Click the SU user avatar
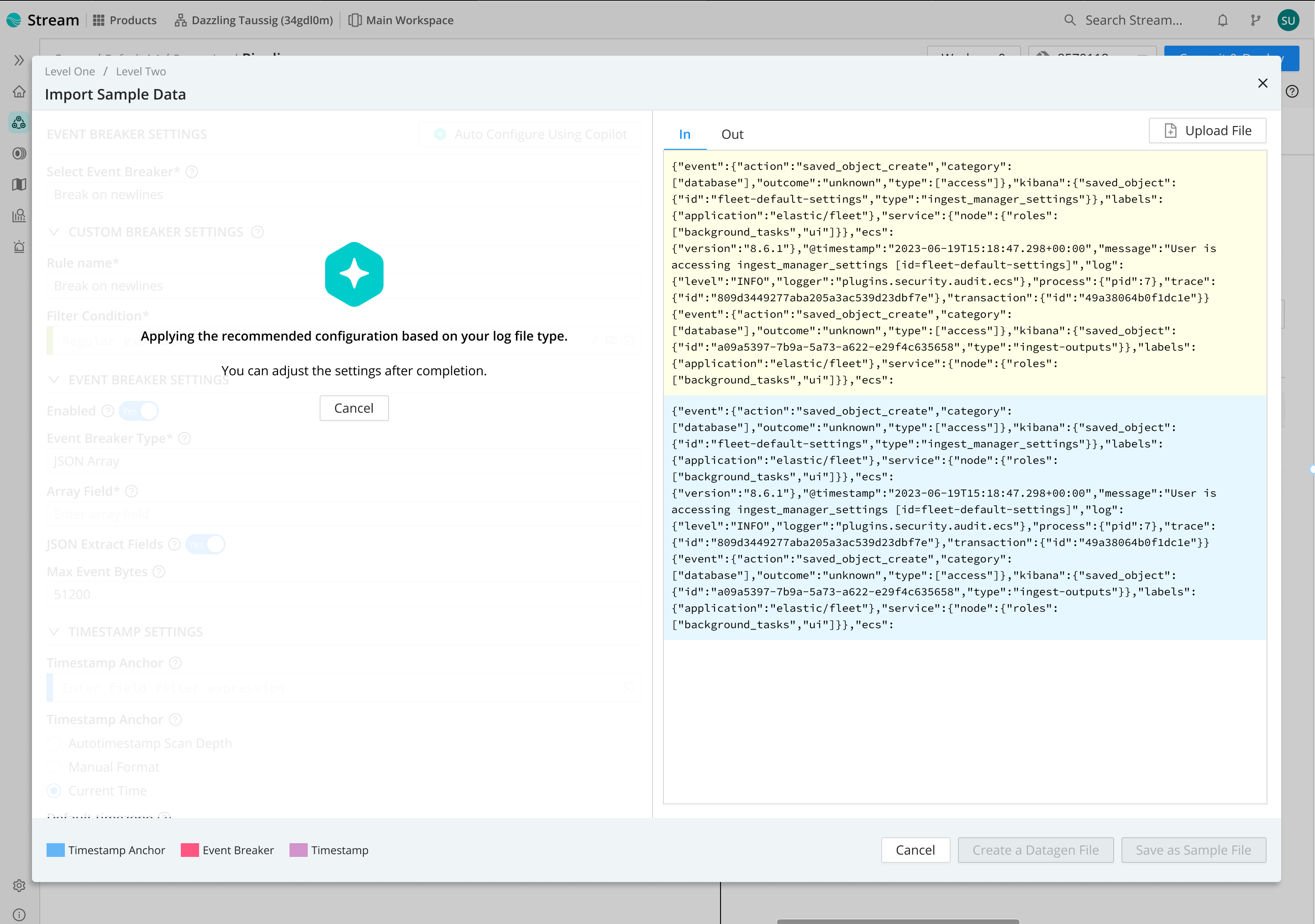The image size is (1315, 924). [x=1288, y=21]
